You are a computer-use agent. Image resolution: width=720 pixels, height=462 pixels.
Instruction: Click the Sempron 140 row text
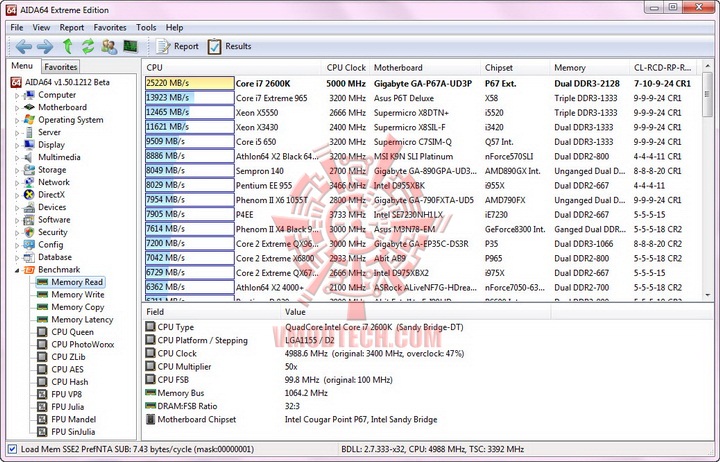259,171
